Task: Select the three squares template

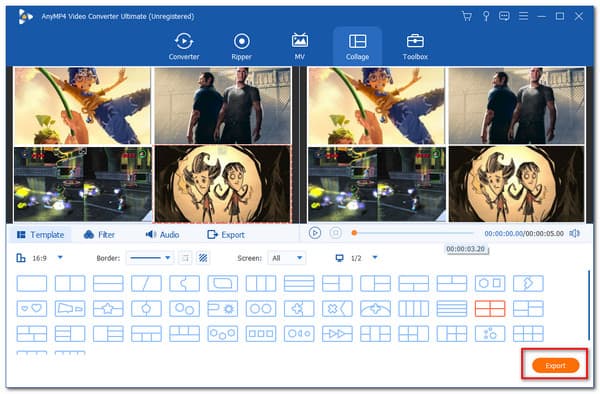Action: point(261,334)
